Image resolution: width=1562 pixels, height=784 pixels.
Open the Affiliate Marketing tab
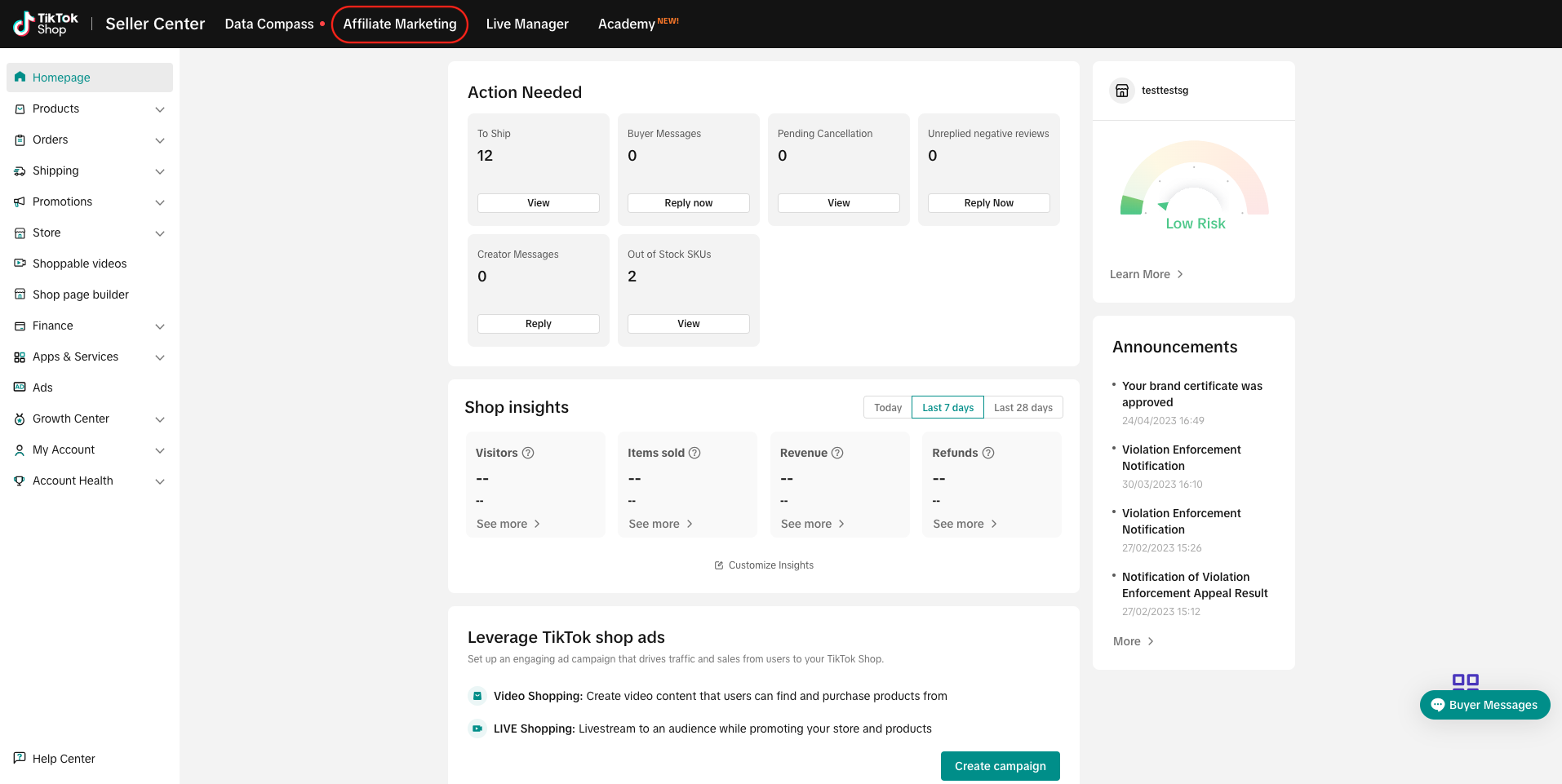click(x=399, y=24)
